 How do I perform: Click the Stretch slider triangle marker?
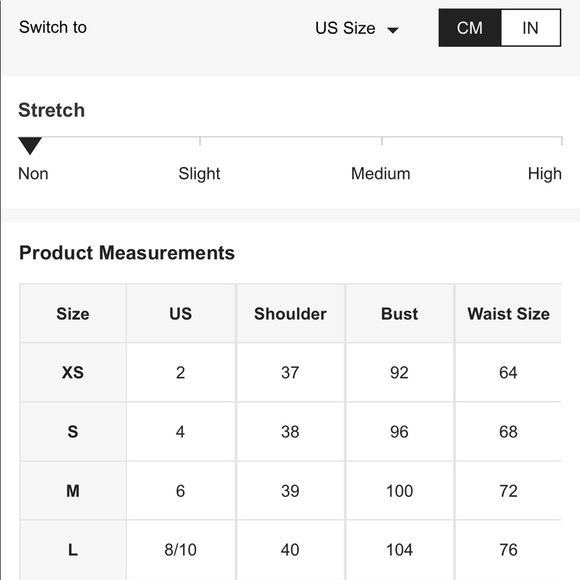(30, 145)
